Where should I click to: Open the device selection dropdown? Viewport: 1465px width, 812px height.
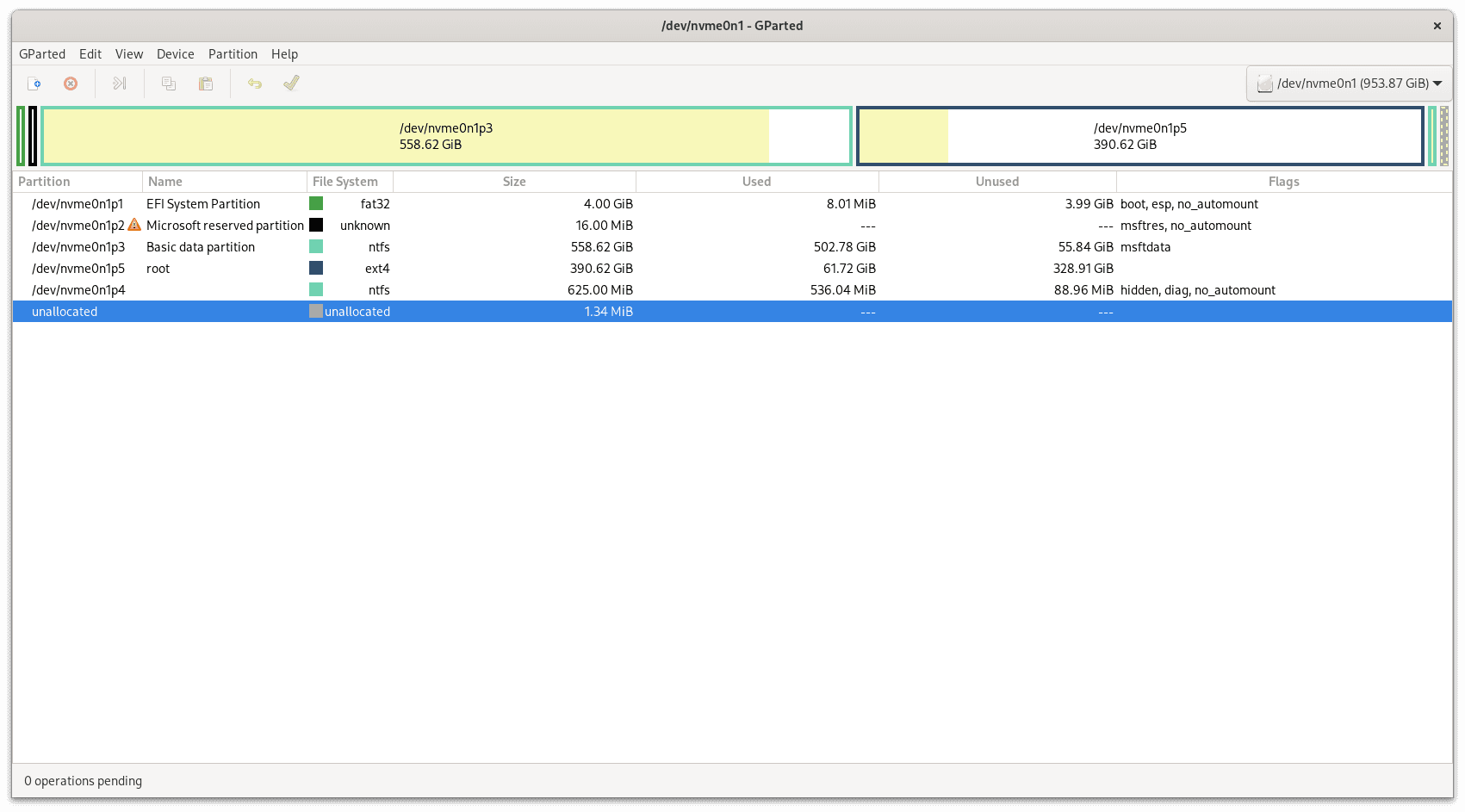tap(1348, 83)
